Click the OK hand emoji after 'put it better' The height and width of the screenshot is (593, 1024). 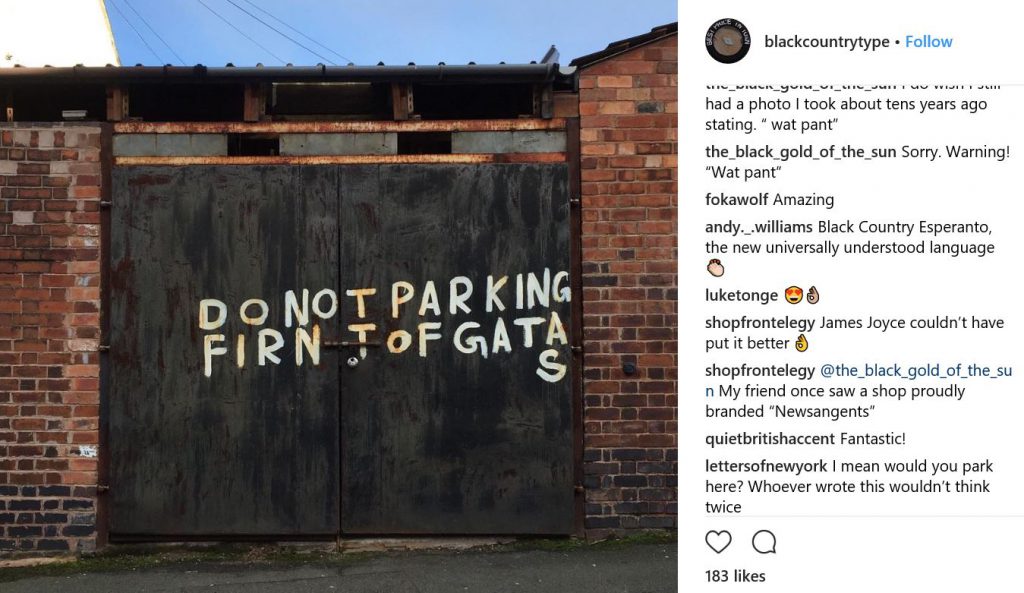(x=801, y=343)
